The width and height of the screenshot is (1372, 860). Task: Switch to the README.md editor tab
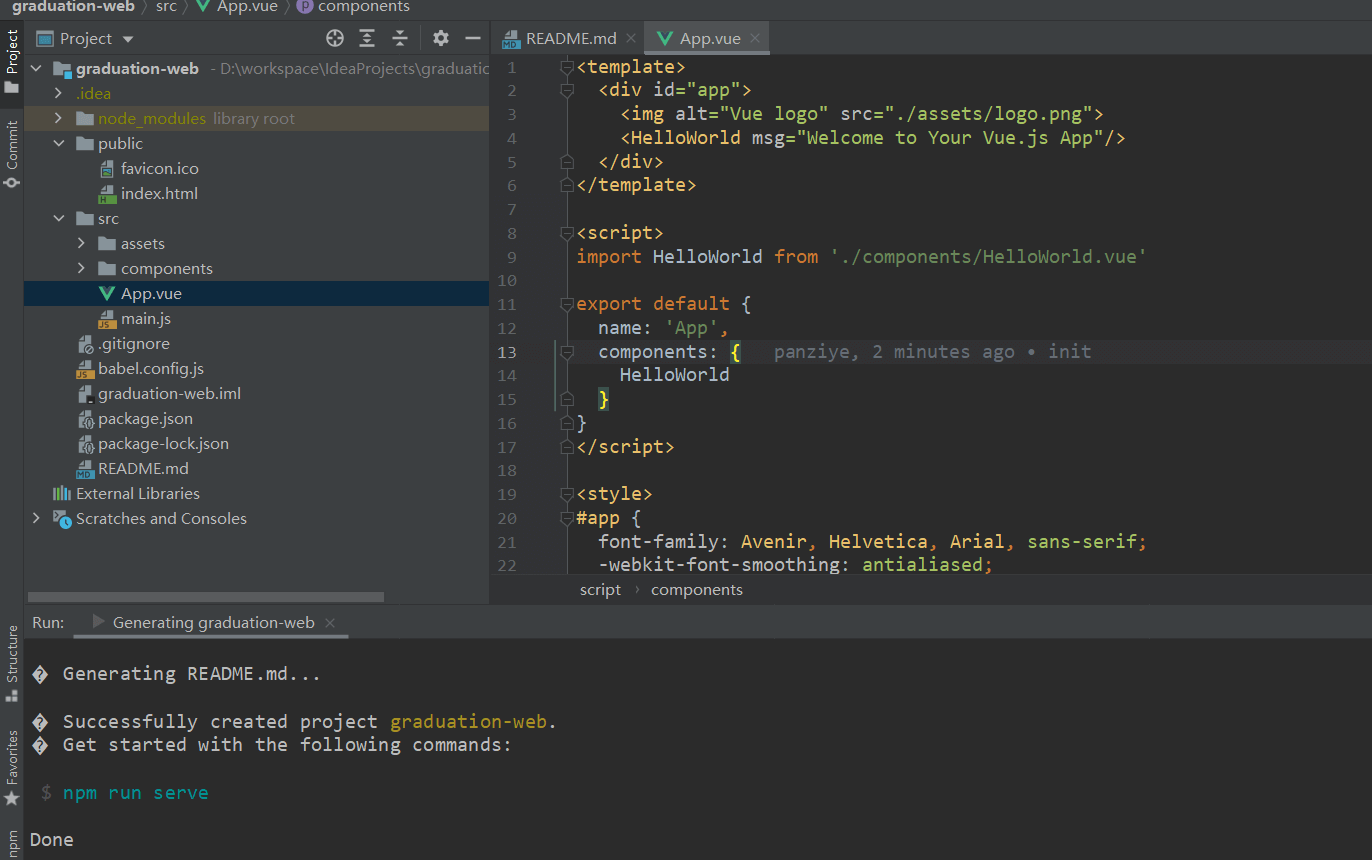[570, 38]
